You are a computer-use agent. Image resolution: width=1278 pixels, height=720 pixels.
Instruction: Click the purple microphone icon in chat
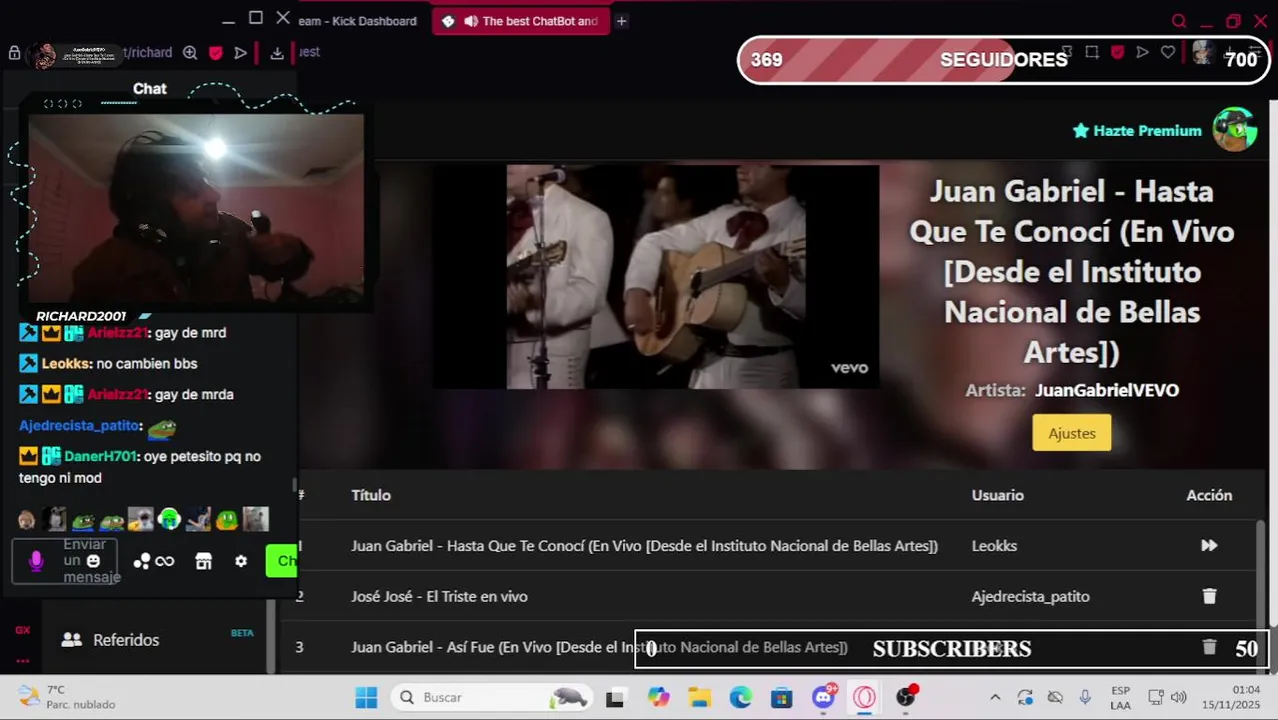[37, 561]
